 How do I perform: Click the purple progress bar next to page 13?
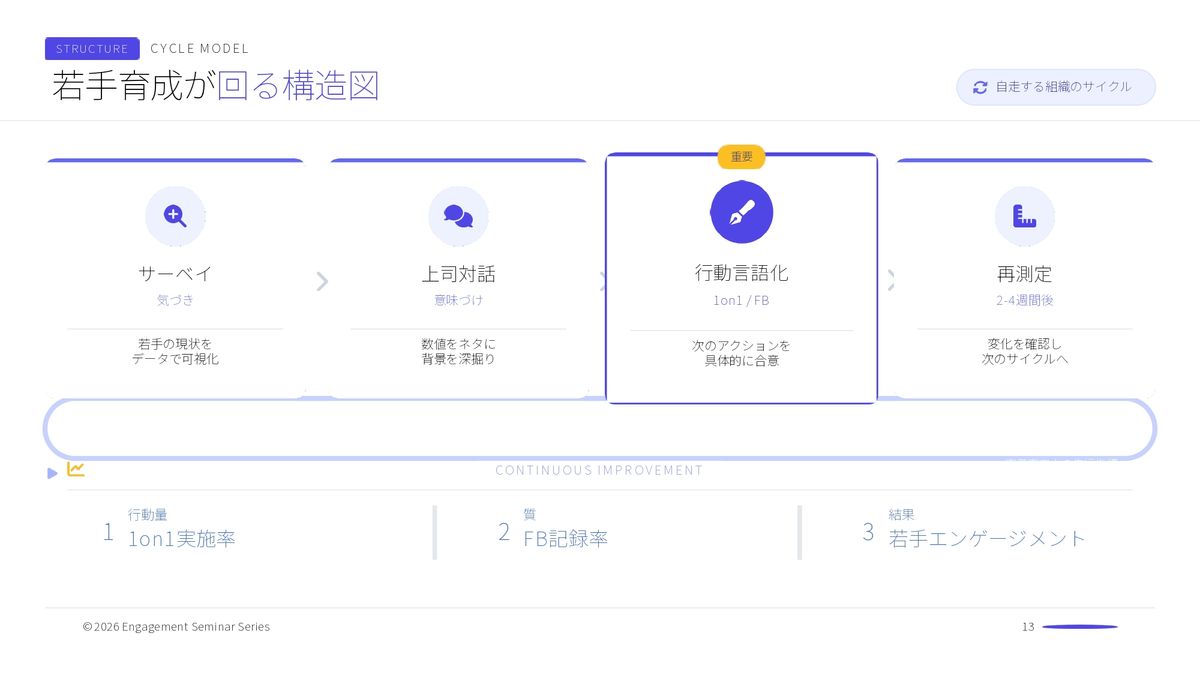tap(1080, 627)
